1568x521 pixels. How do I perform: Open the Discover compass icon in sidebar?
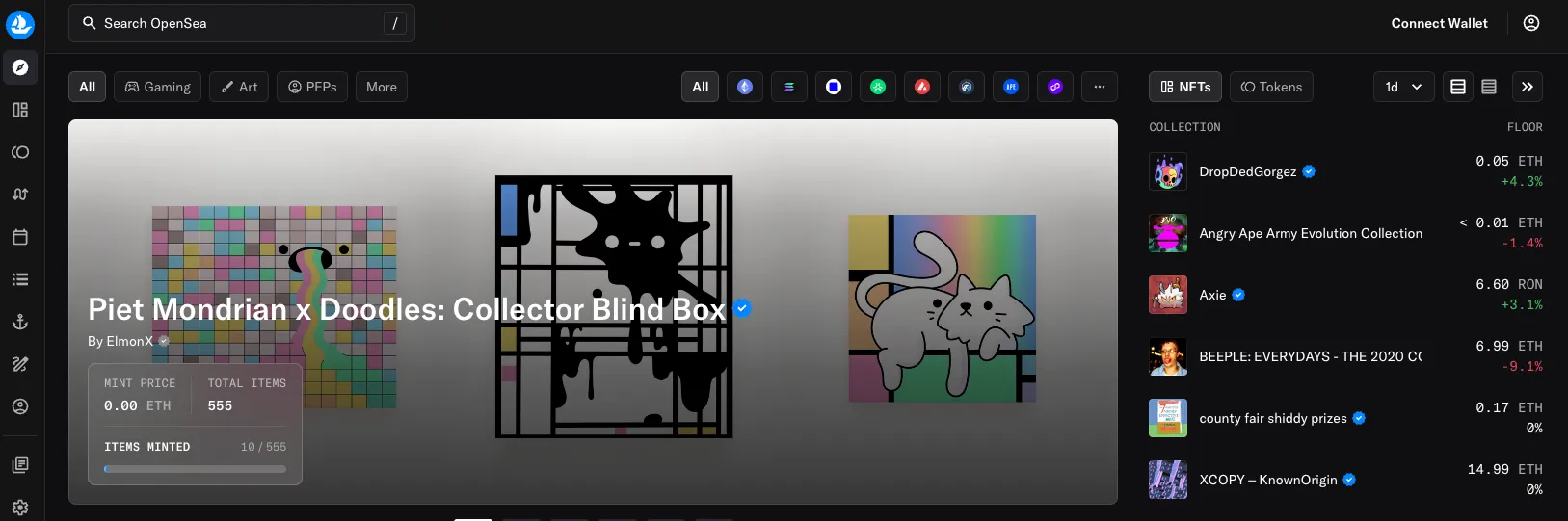(20, 67)
